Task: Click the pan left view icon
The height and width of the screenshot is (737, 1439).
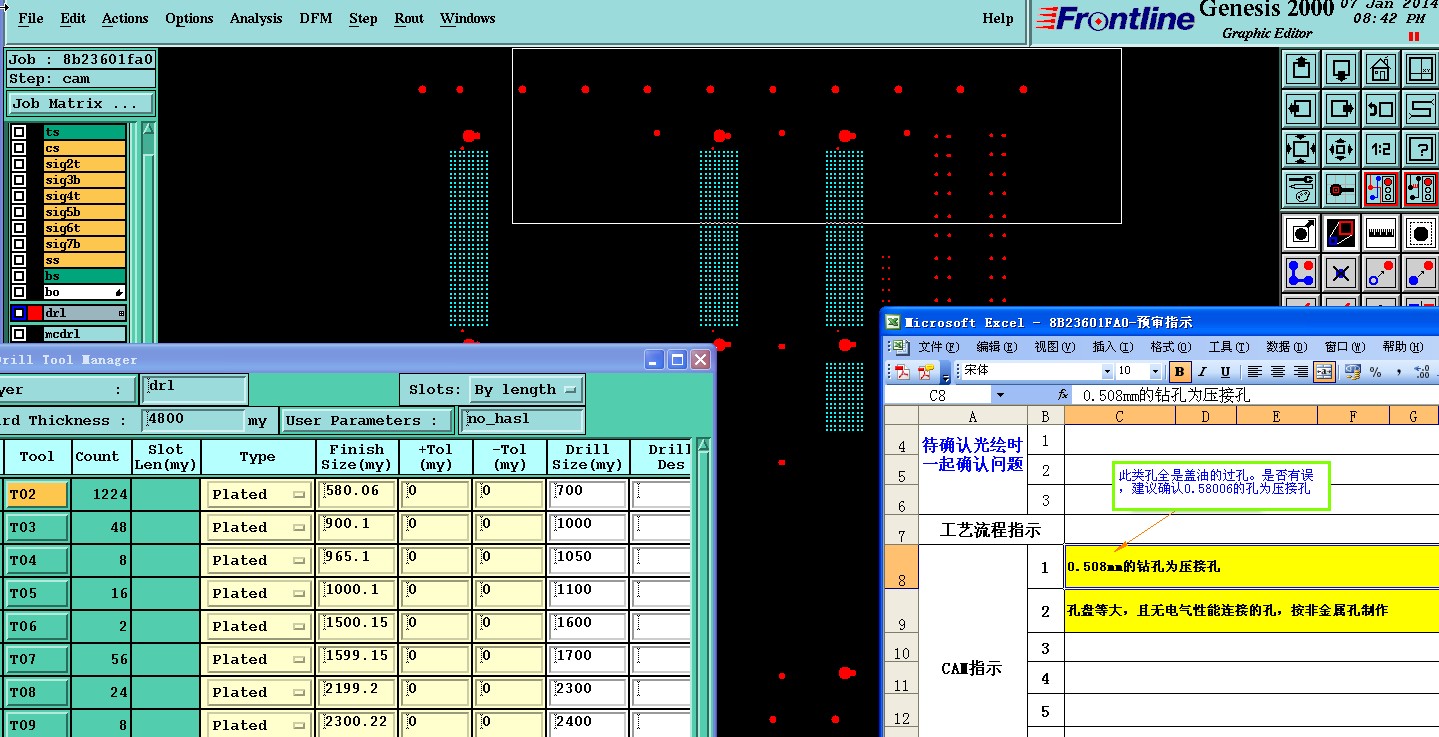Action: tap(1301, 108)
